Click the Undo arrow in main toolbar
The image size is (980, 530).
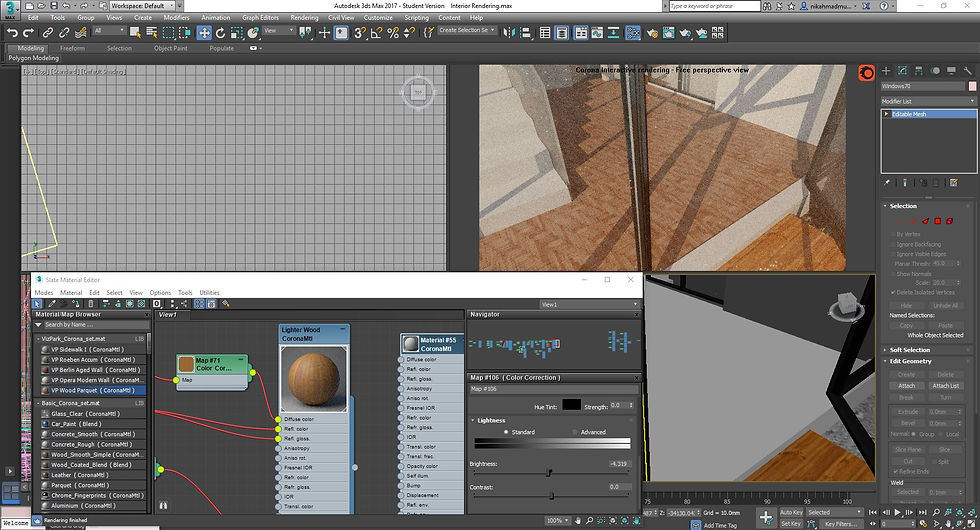click(12, 32)
